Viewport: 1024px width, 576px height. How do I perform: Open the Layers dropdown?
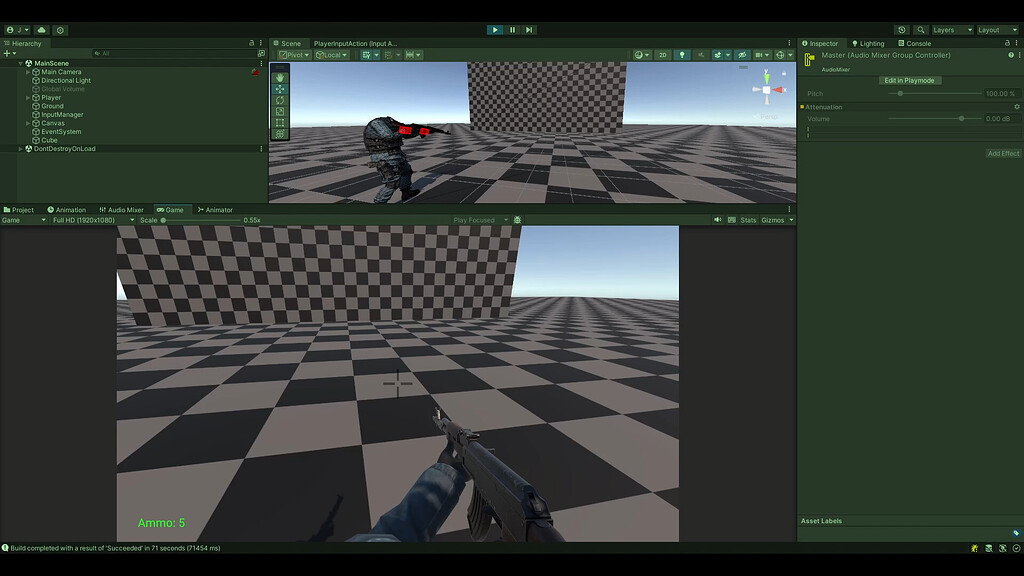tap(952, 30)
